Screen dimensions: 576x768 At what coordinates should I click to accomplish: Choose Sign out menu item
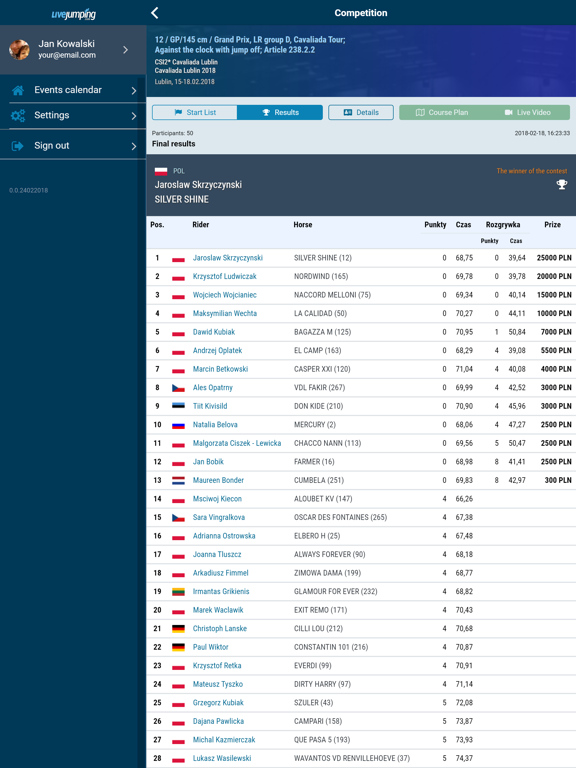(x=73, y=145)
